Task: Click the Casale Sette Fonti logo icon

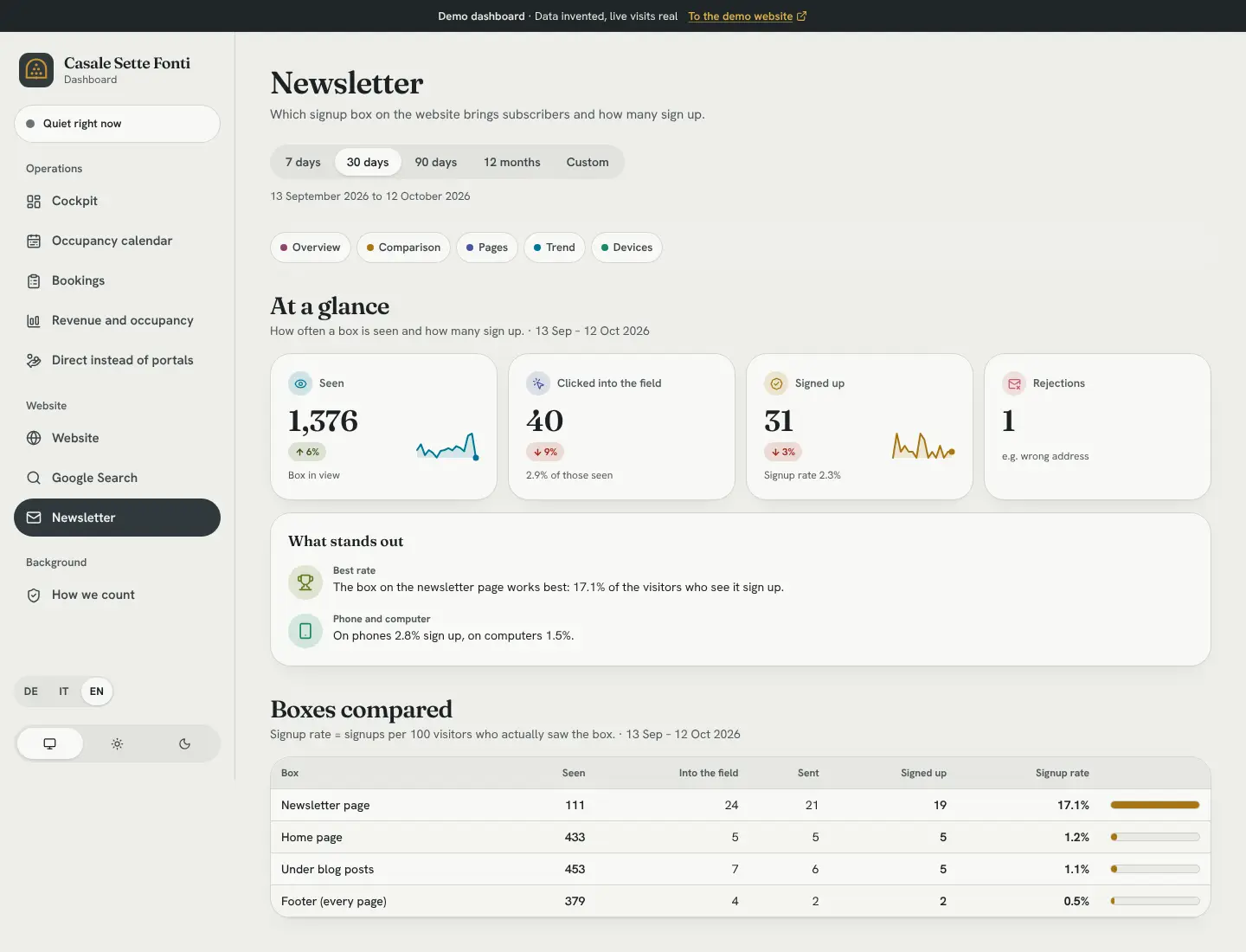Action: [x=36, y=70]
